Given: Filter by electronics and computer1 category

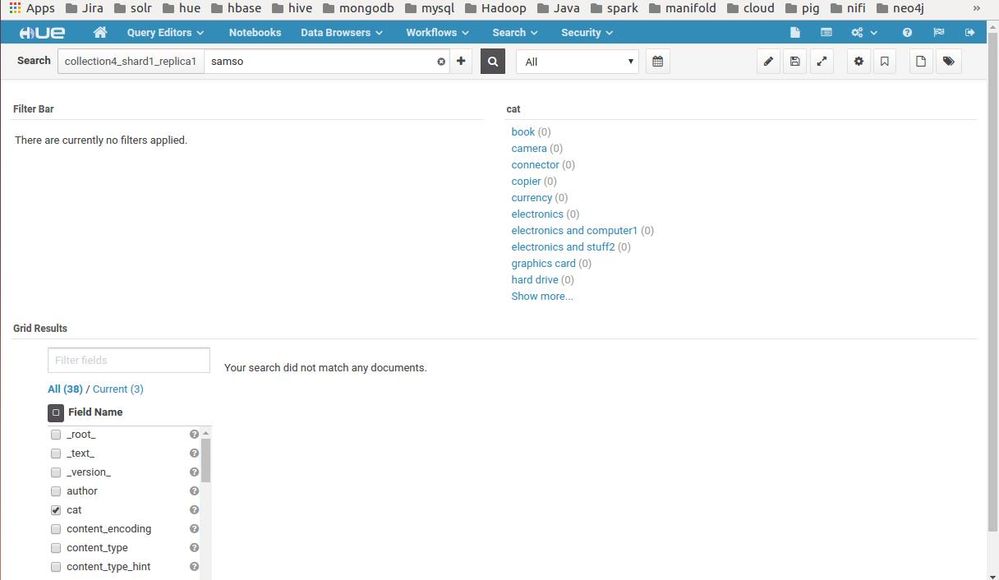Looking at the screenshot, I should click(x=574, y=231).
